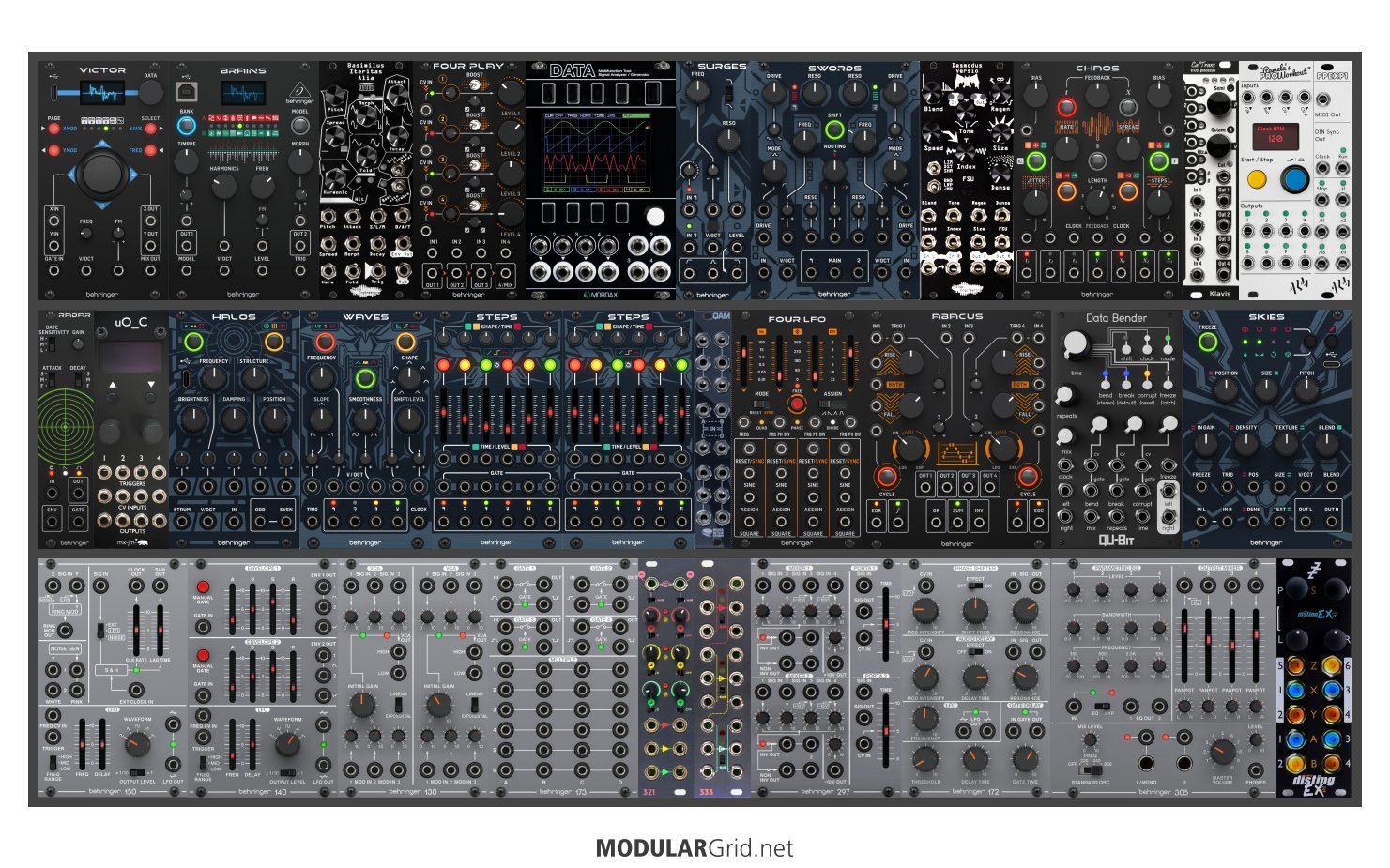Tap the red center button on Four LFO

coord(797,404)
